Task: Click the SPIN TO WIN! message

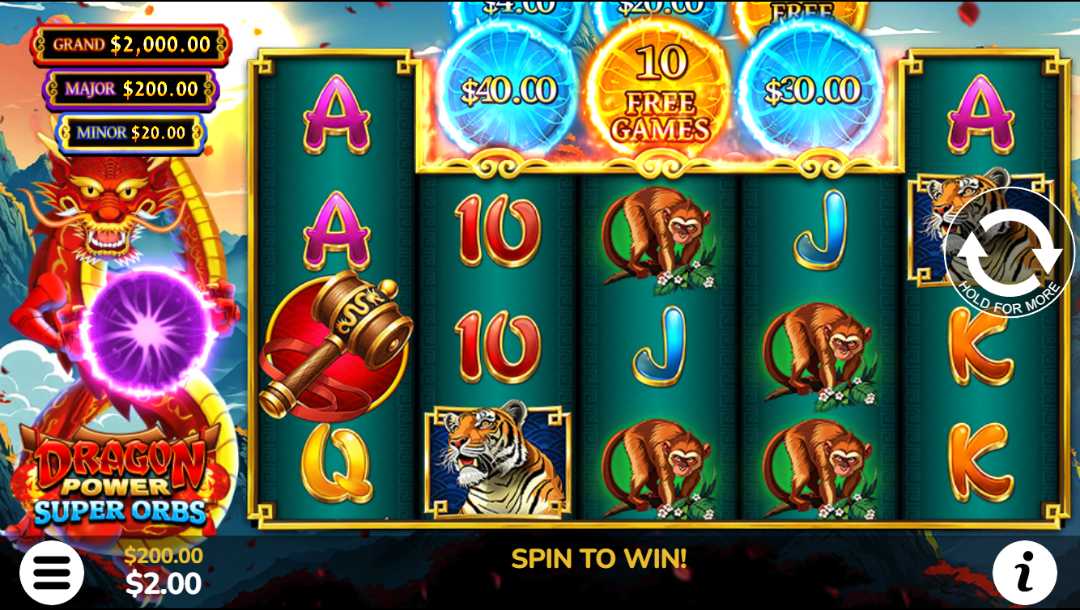Action: (x=599, y=558)
